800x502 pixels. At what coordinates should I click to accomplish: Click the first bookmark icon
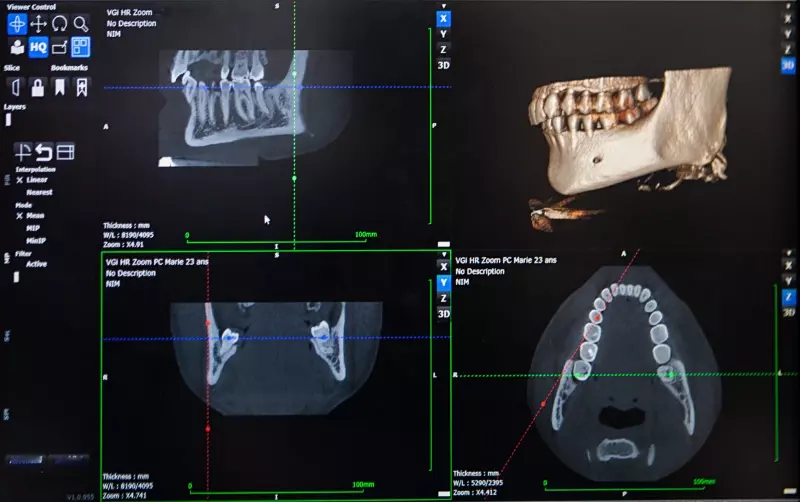click(60, 88)
